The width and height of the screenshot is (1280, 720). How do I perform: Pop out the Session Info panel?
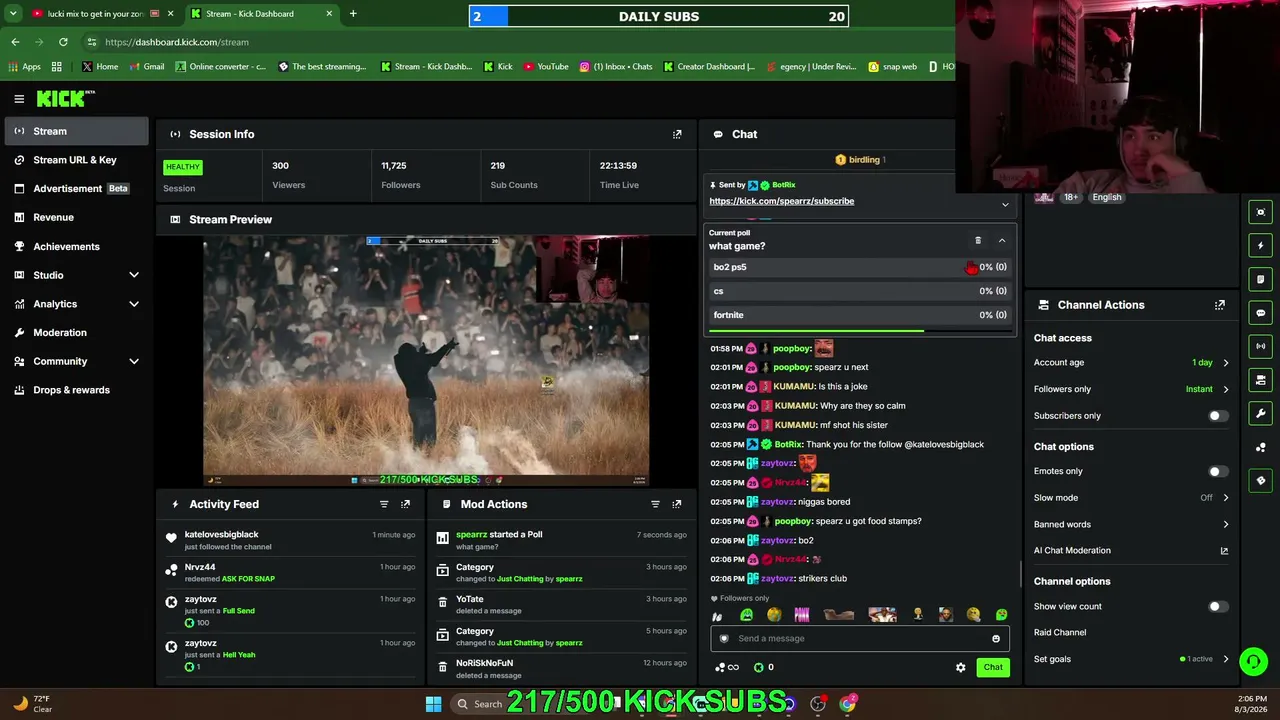677,134
